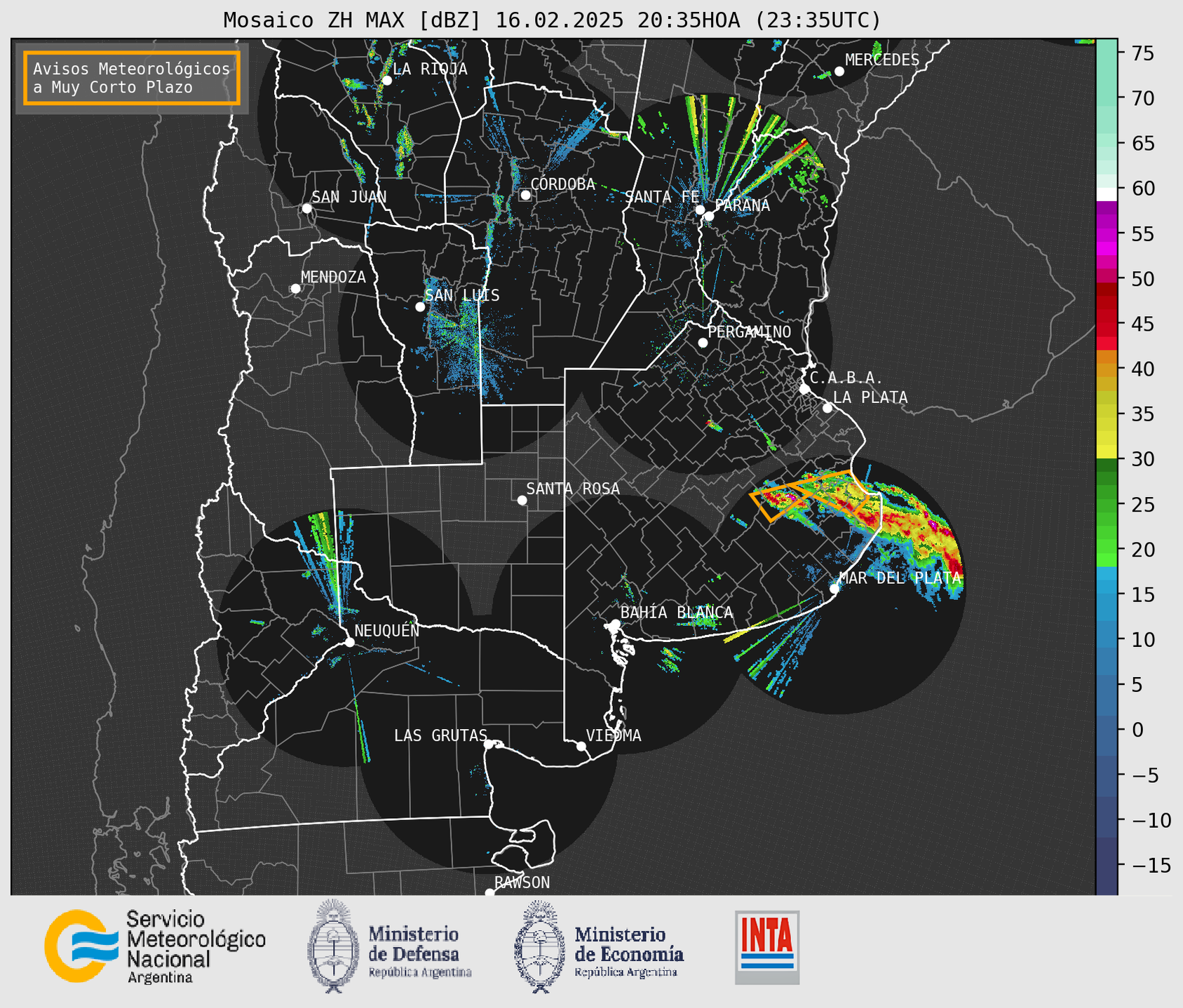Screen dimensions: 1183x1008
Task: Select the SANTA ROSA city label
Action: (573, 489)
